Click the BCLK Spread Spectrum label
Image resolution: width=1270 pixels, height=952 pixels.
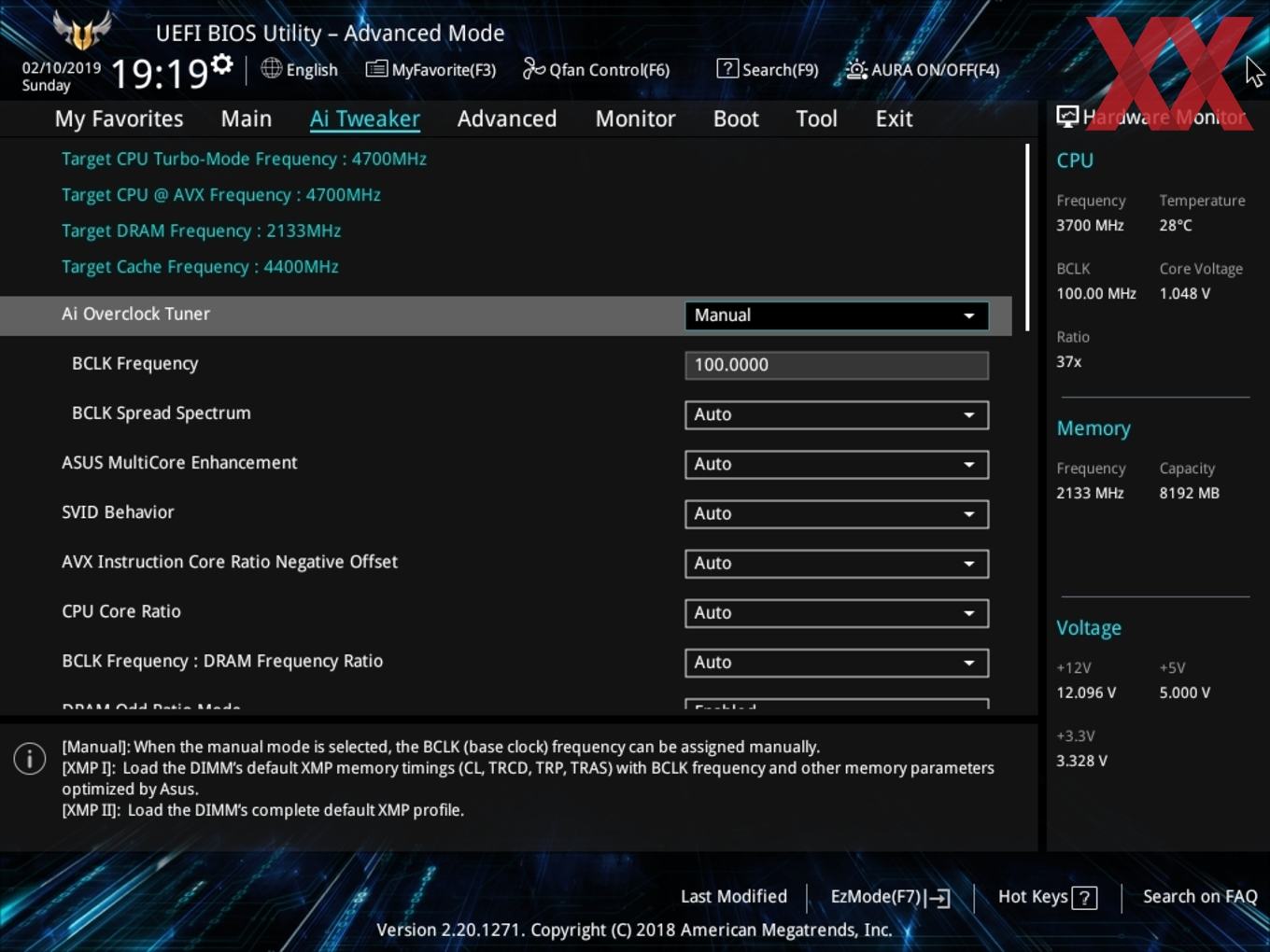pos(162,413)
